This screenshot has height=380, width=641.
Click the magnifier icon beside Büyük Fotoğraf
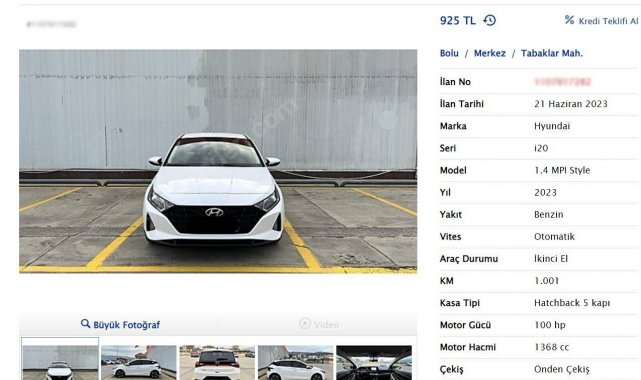[85, 324]
